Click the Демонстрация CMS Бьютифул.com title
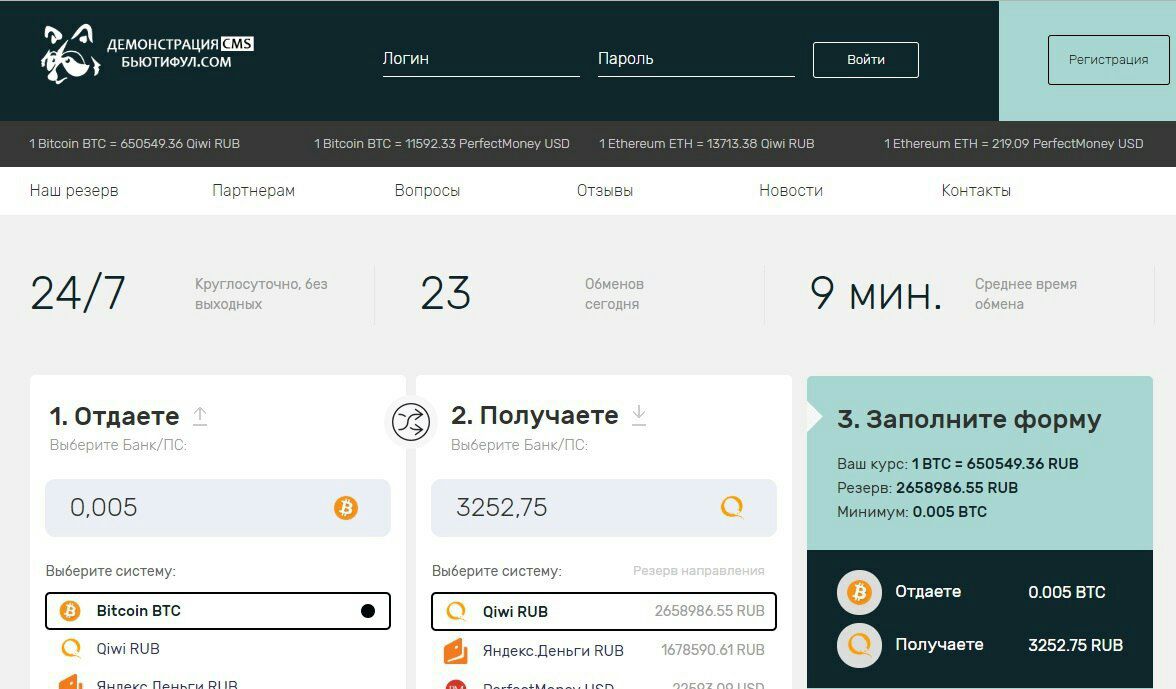 179,52
